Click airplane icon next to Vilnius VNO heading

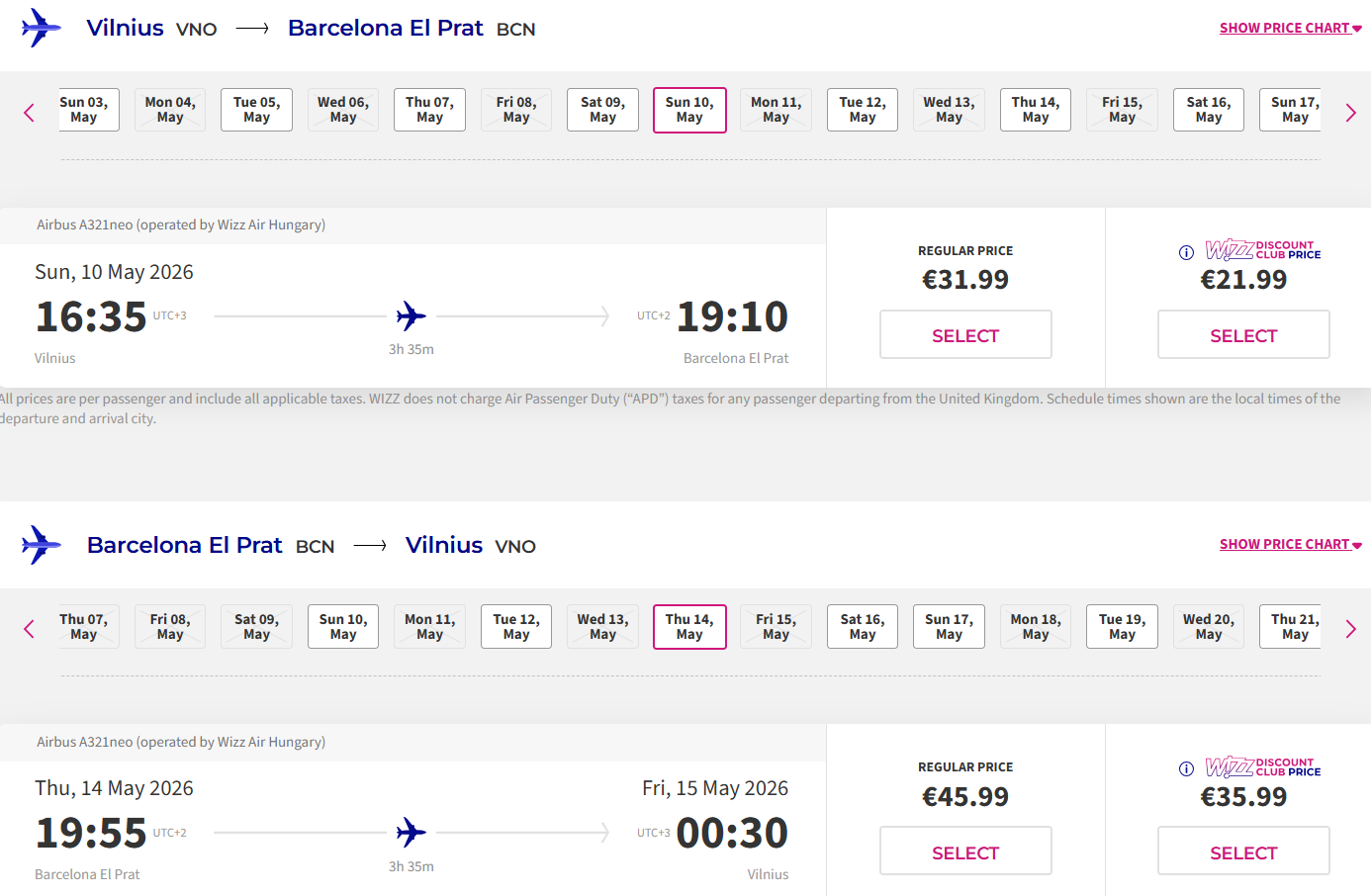[x=41, y=28]
